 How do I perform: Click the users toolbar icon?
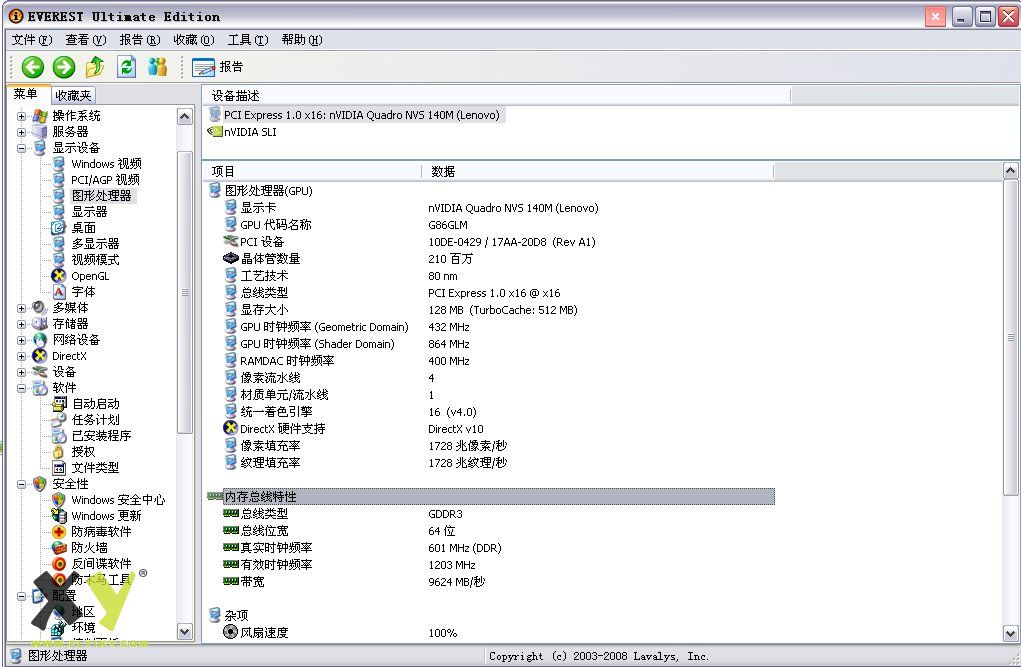point(158,66)
